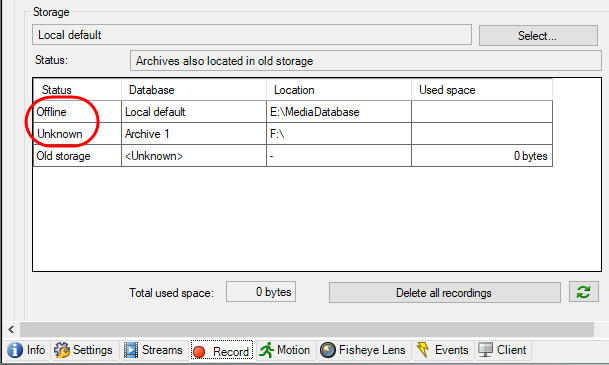
Task: Click the Location column header
Action: [339, 90]
